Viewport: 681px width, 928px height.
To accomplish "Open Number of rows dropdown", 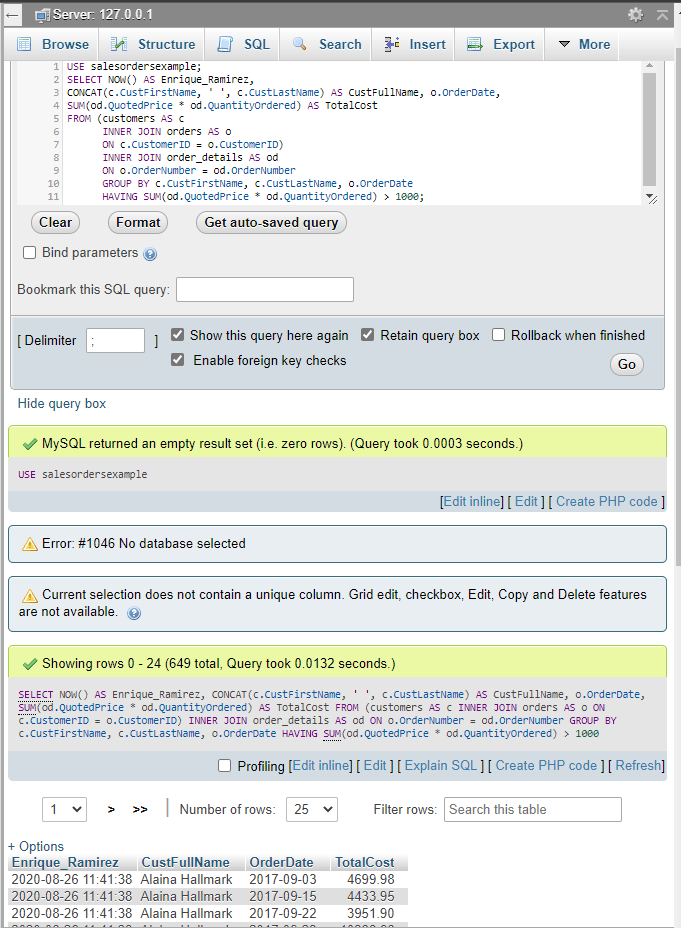I will (x=312, y=810).
